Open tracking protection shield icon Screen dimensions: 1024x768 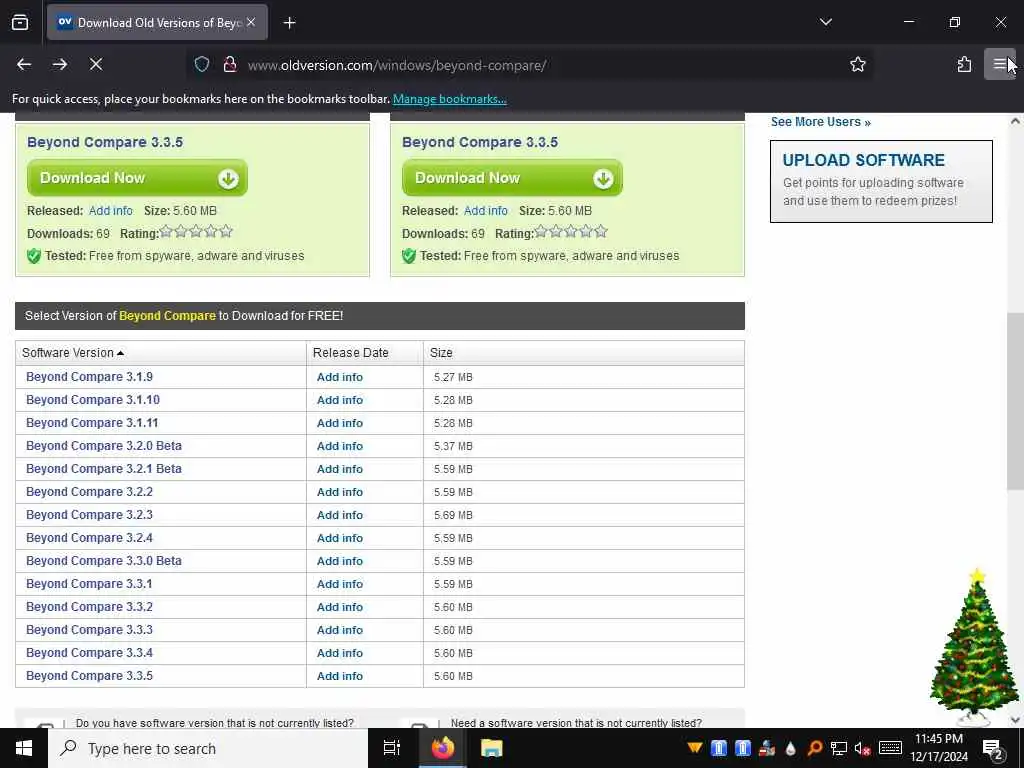click(x=202, y=65)
